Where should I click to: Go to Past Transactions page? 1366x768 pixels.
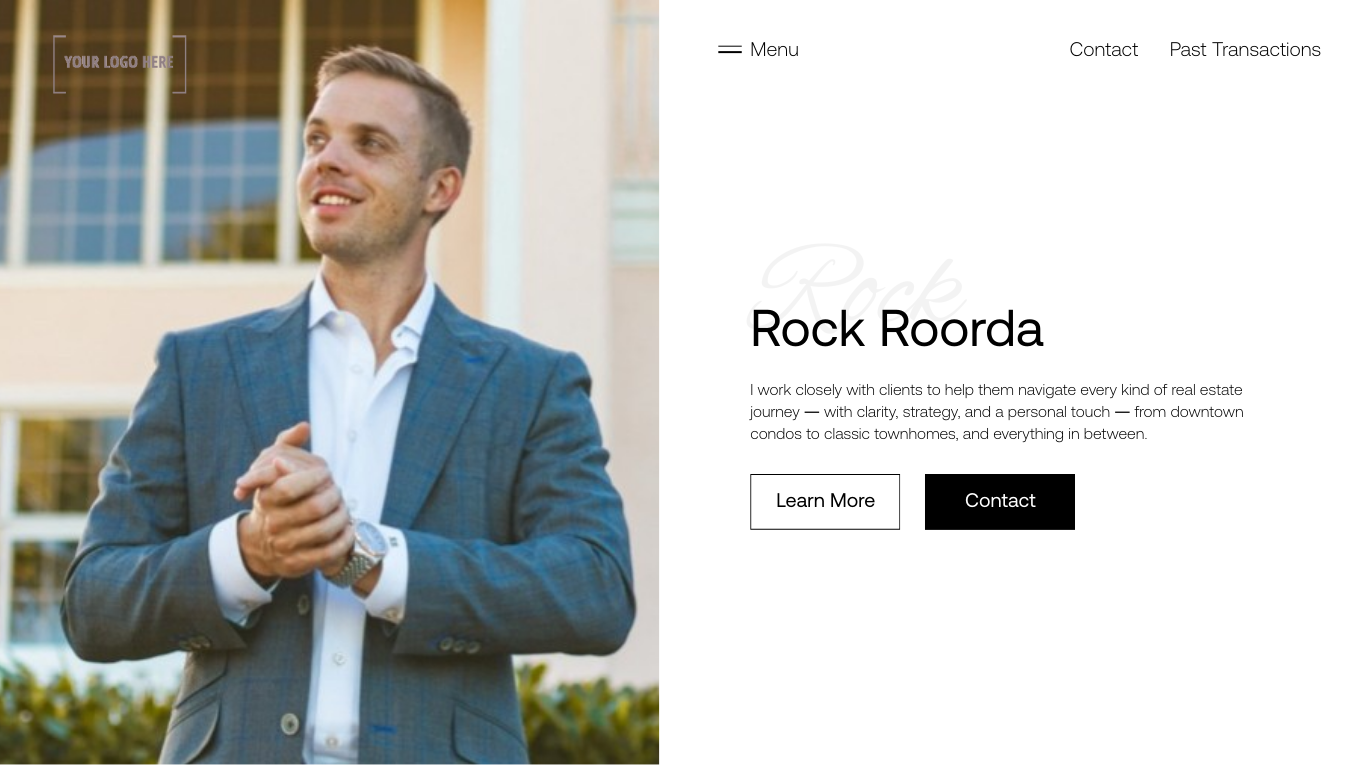[1245, 49]
